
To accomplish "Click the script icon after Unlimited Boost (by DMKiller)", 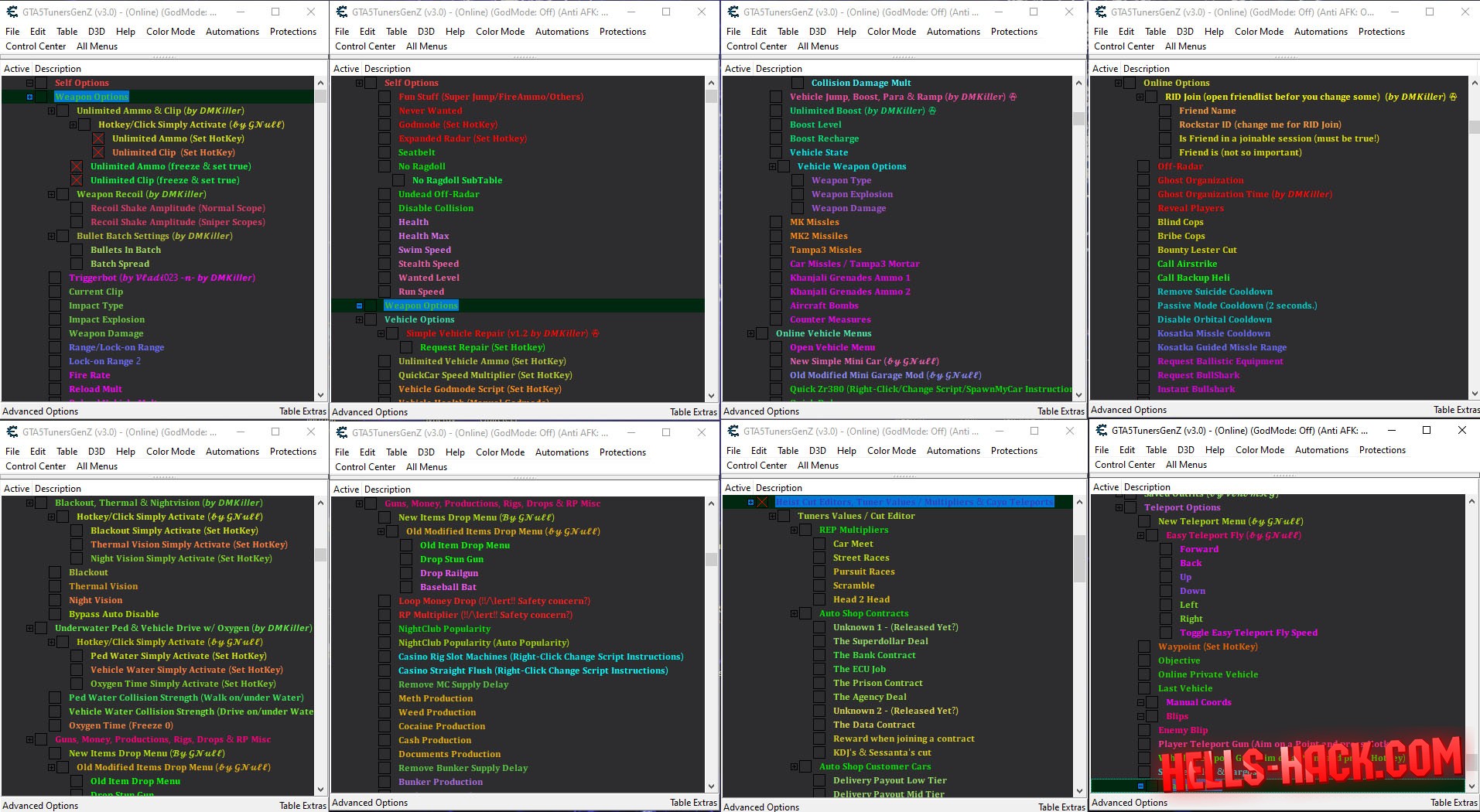I will 932,111.
